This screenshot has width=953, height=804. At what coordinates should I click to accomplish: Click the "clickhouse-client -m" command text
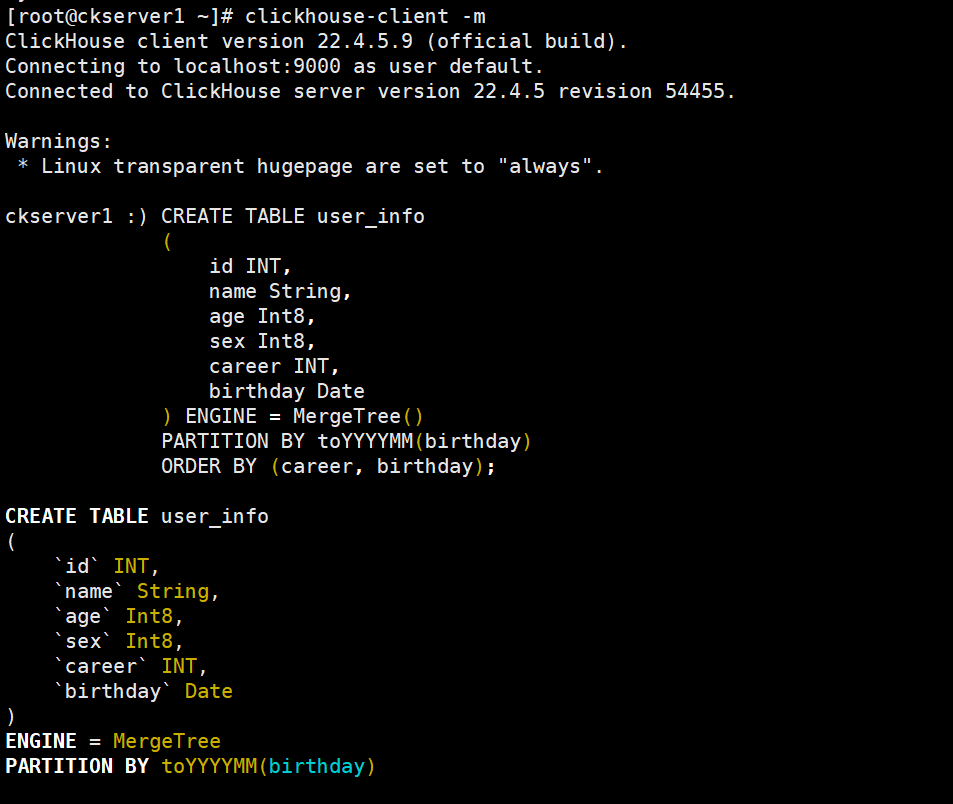tap(366, 16)
